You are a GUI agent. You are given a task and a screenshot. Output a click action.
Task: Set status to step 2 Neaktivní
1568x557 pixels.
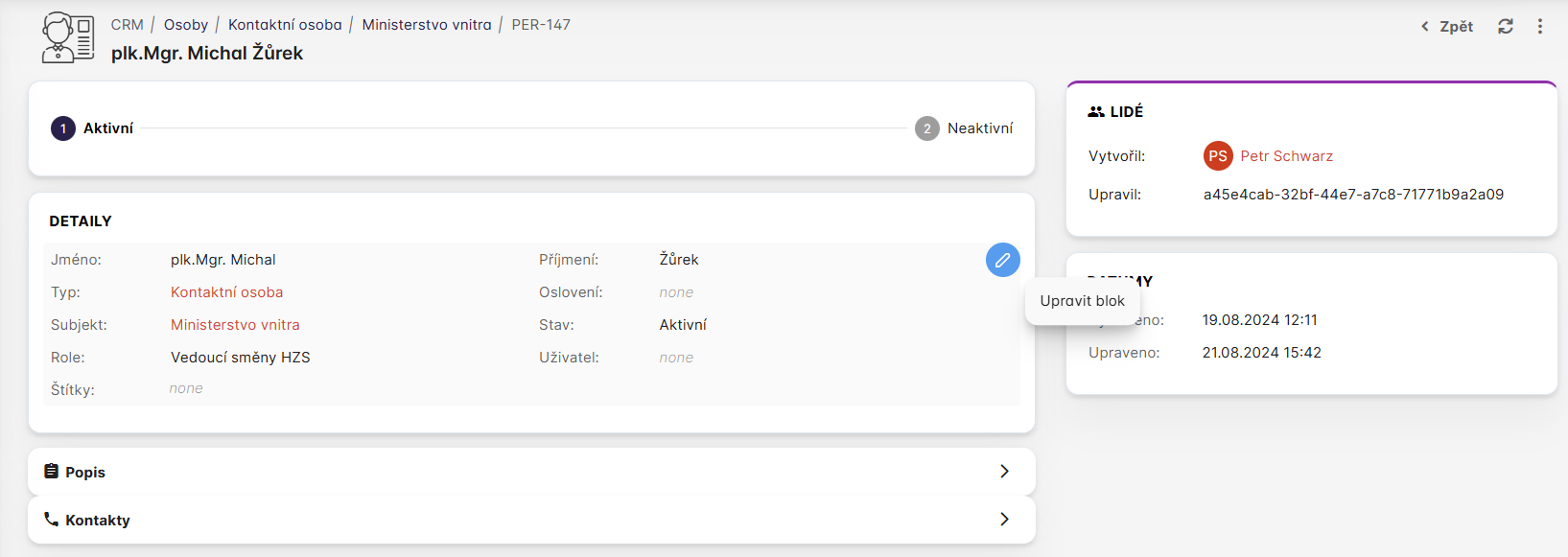click(x=927, y=128)
